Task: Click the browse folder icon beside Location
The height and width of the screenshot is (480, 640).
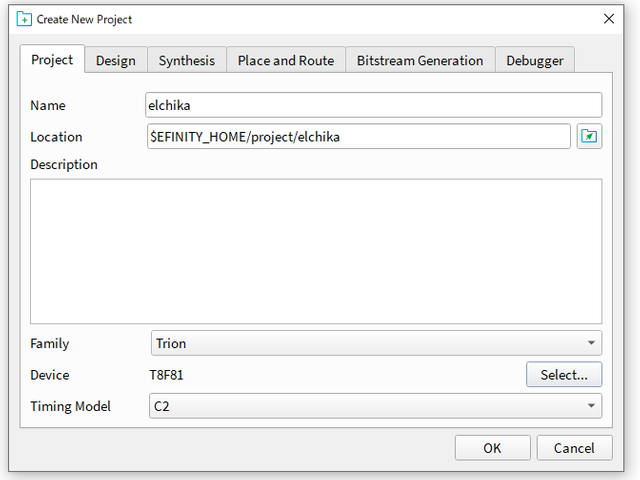Action: [x=589, y=137]
